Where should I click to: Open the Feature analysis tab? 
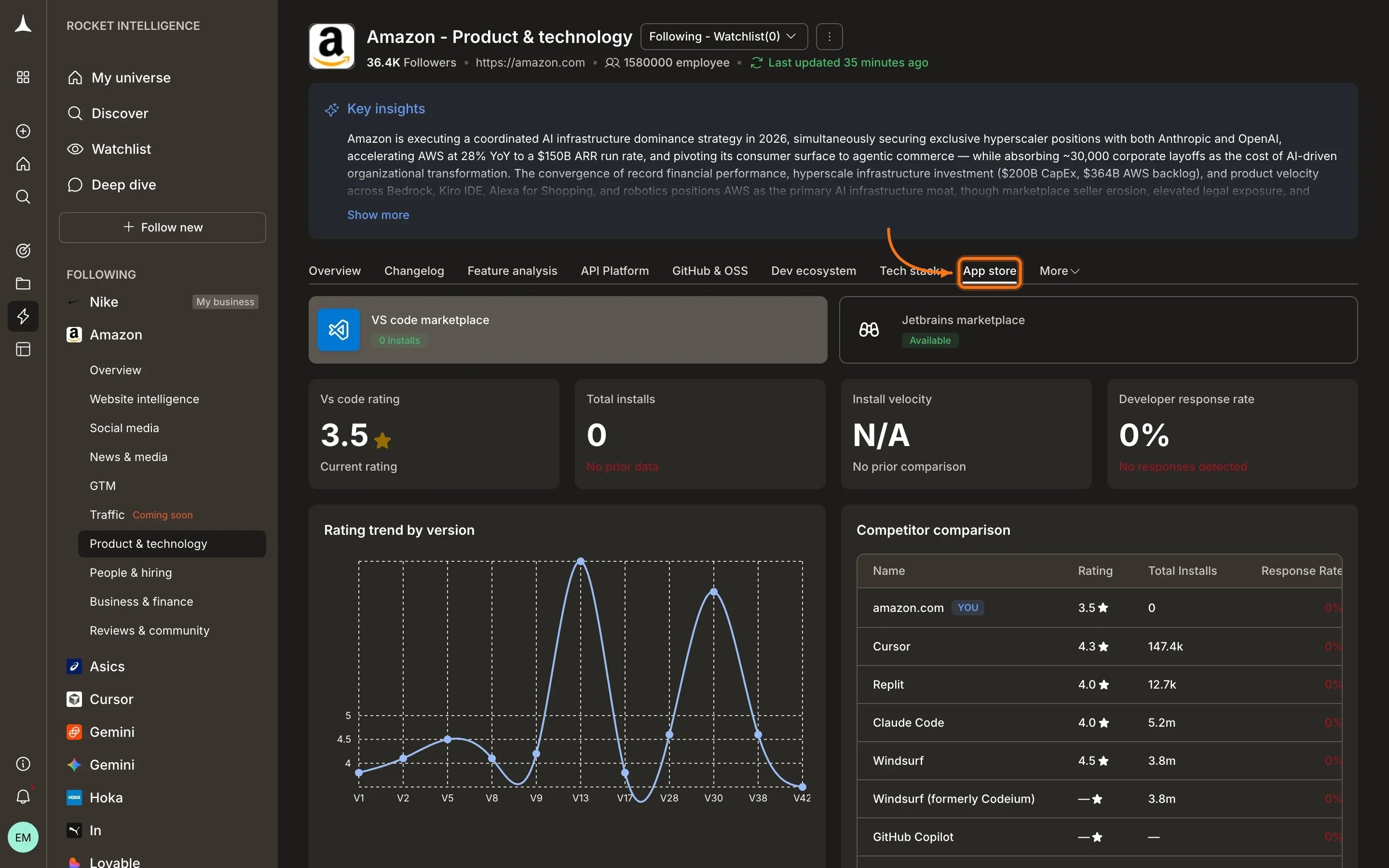(x=512, y=271)
